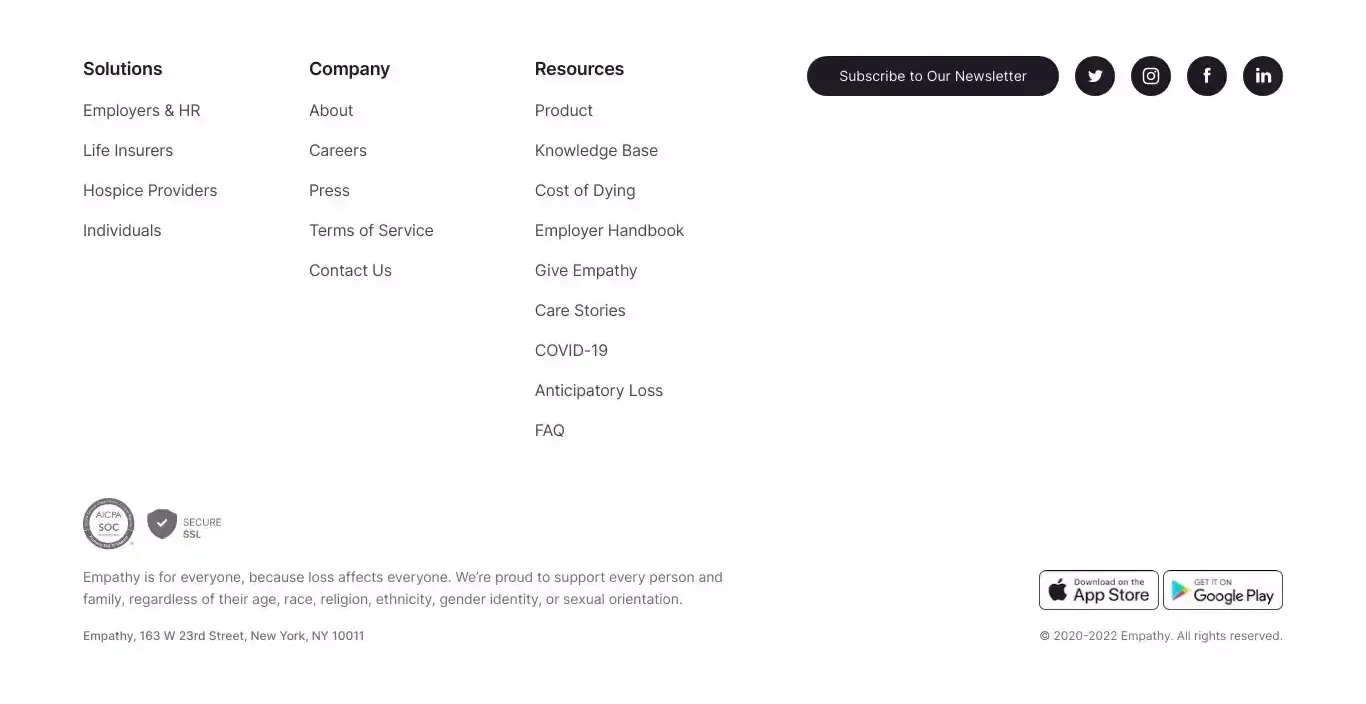Go to Life Insurers page
Viewport: 1366px width, 704px height.
(128, 150)
